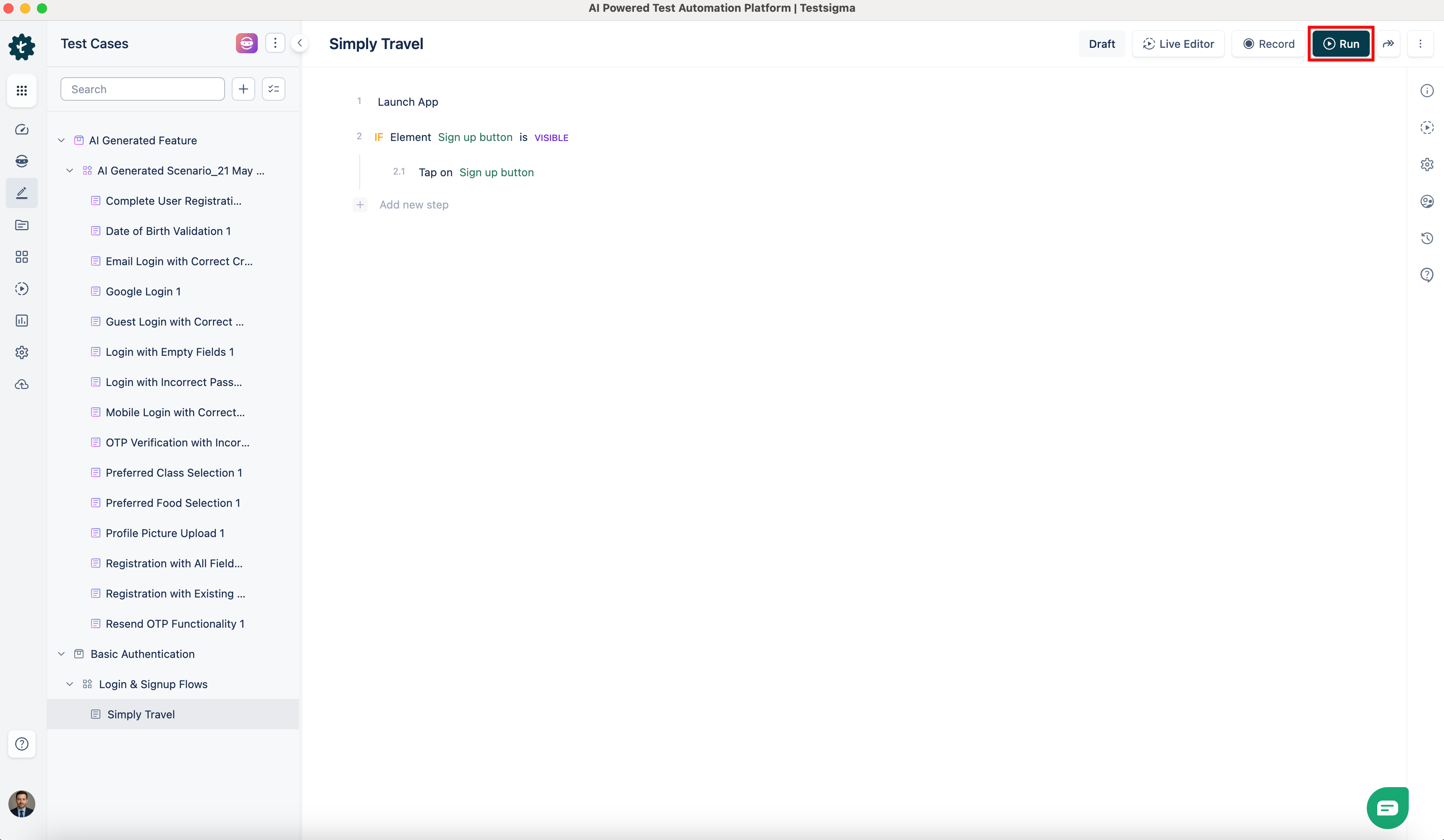1444x840 pixels.
Task: Open the run results play icon in sidebar
Action: pyautogui.click(x=22, y=289)
